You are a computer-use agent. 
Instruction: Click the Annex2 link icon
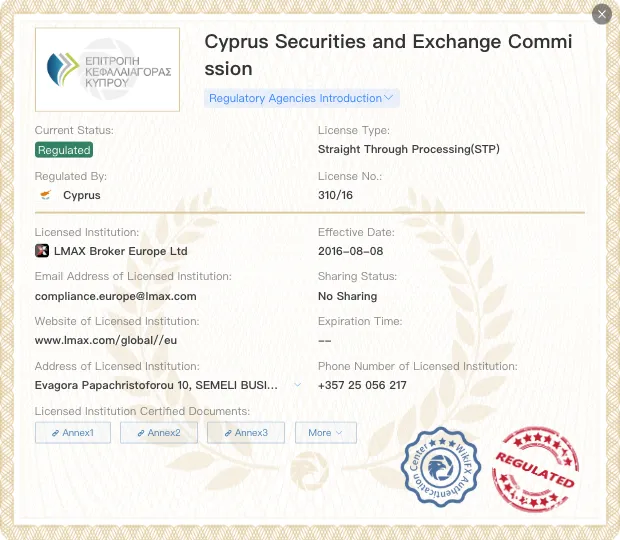pos(141,433)
